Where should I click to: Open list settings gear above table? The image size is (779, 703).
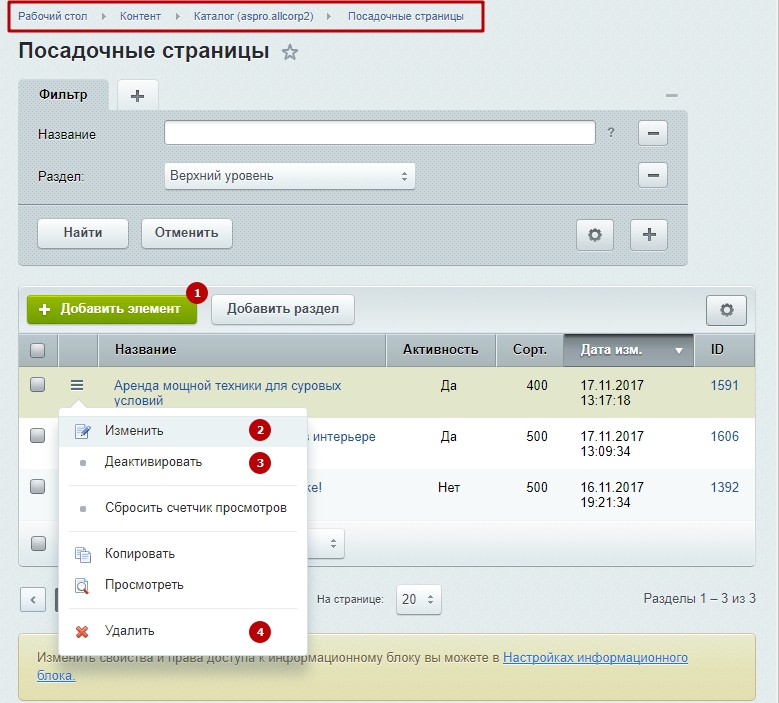[726, 310]
